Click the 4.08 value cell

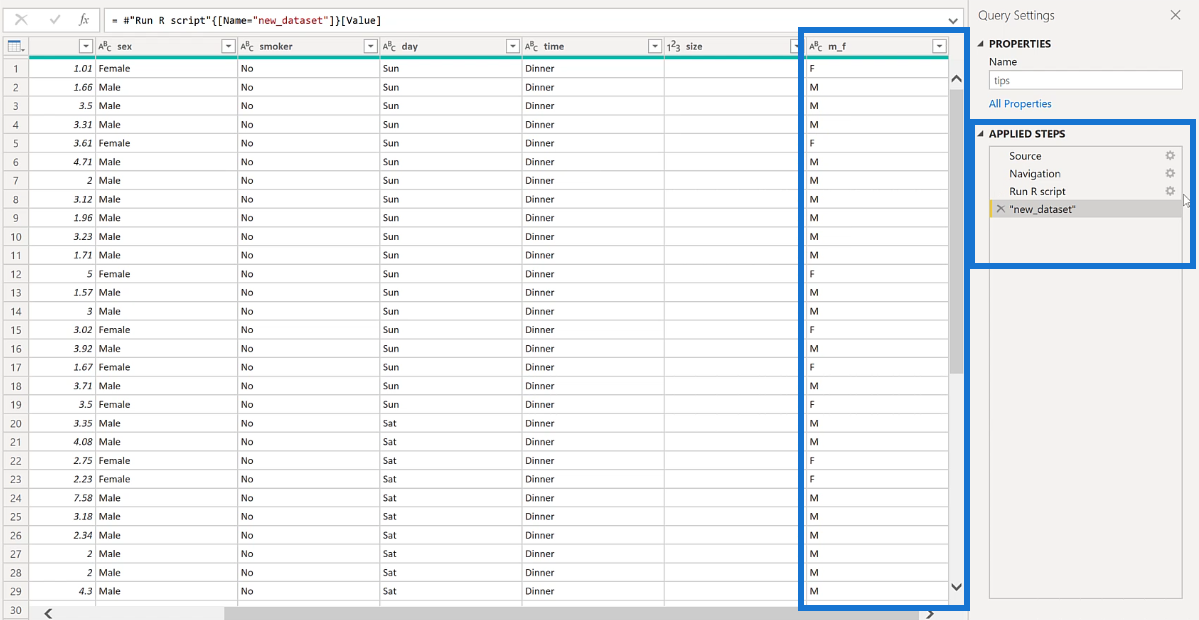point(63,441)
